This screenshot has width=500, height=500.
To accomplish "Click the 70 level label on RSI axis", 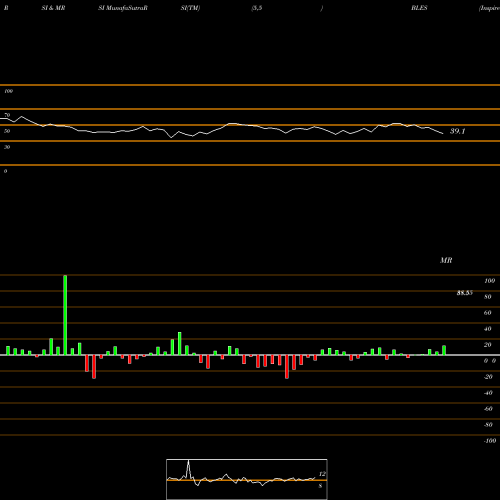I will tap(7, 115).
